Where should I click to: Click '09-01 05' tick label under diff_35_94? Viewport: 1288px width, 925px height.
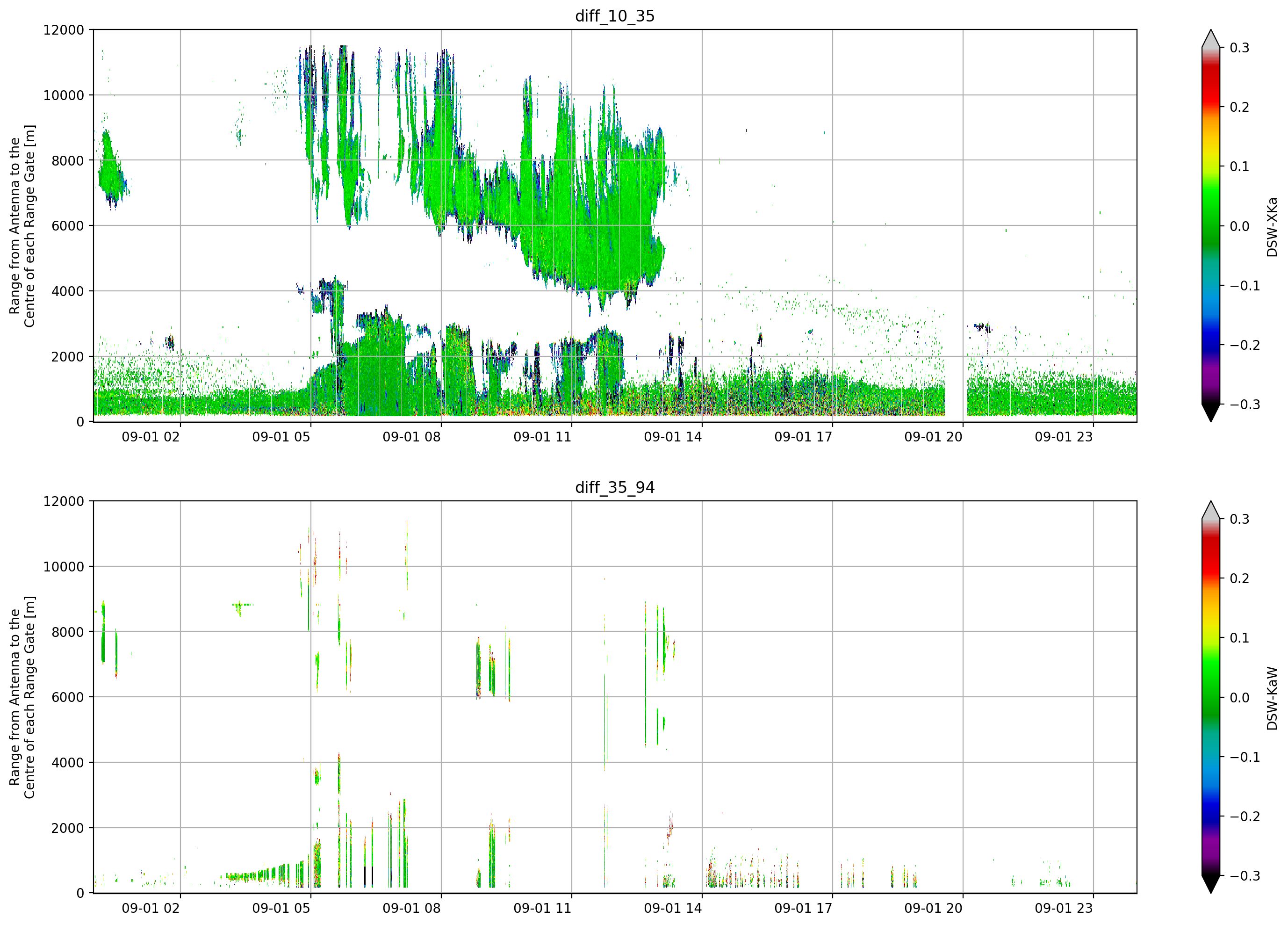point(281,909)
